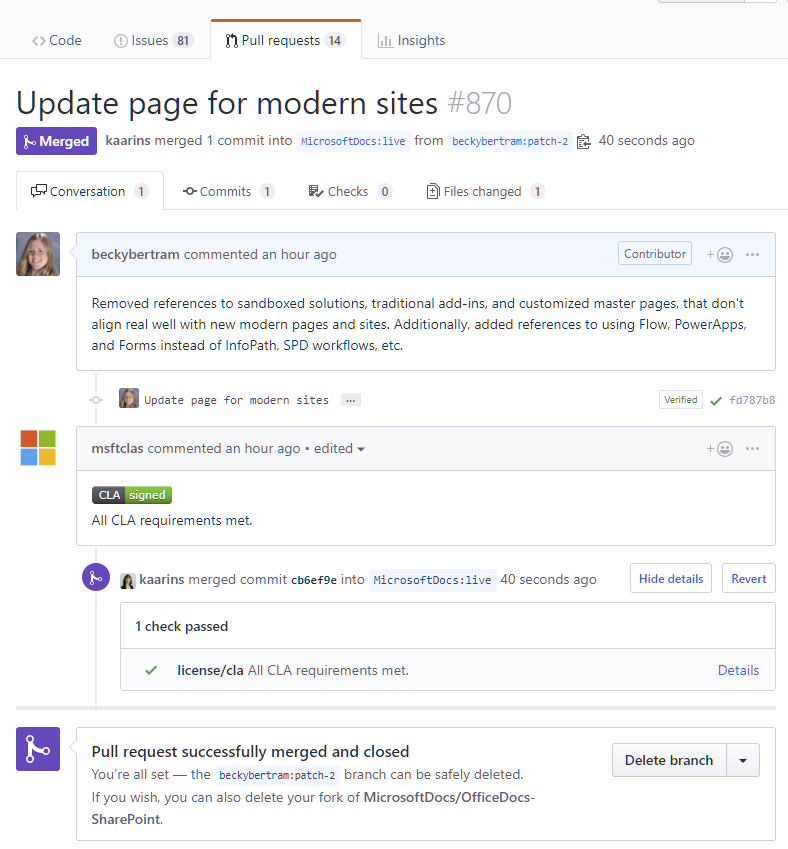The width and height of the screenshot is (788, 849).
Task: Copy branch name using clipboard icon
Action: 584,141
